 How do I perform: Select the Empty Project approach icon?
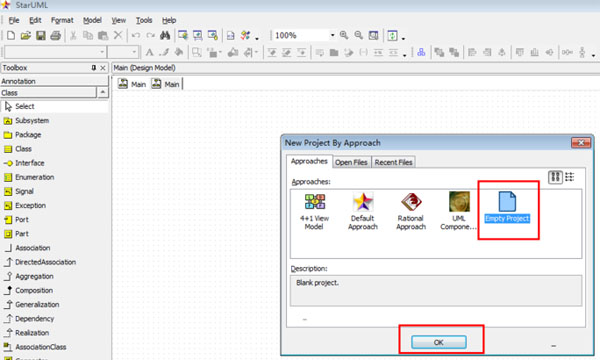(x=507, y=202)
